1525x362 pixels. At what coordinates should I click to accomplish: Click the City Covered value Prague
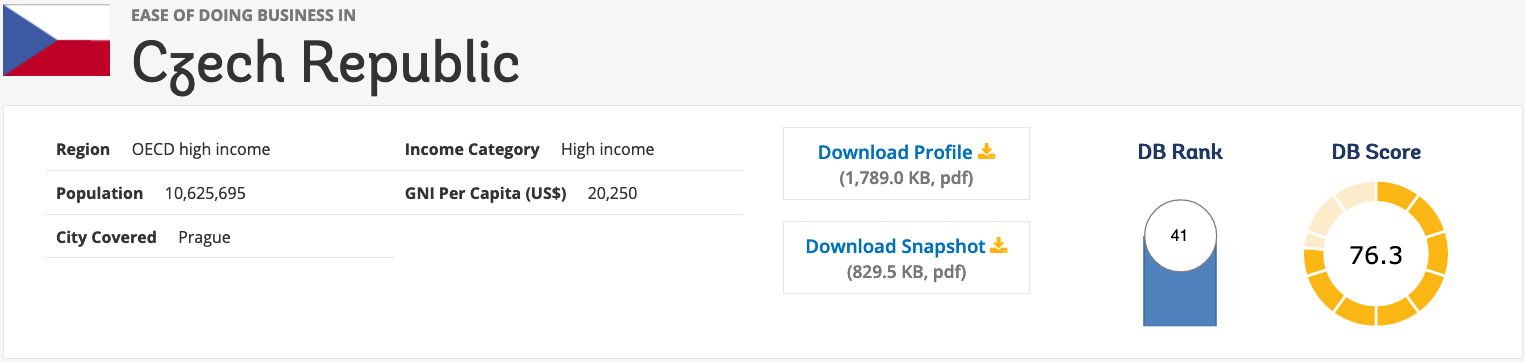coord(204,238)
